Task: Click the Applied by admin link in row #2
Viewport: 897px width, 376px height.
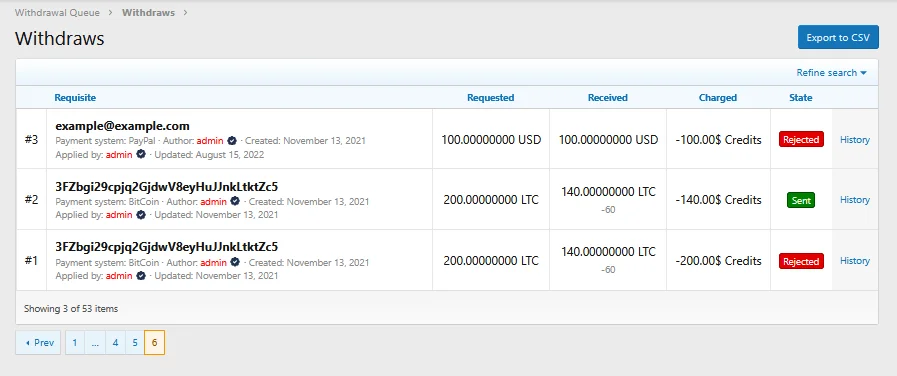Action: coord(119,215)
